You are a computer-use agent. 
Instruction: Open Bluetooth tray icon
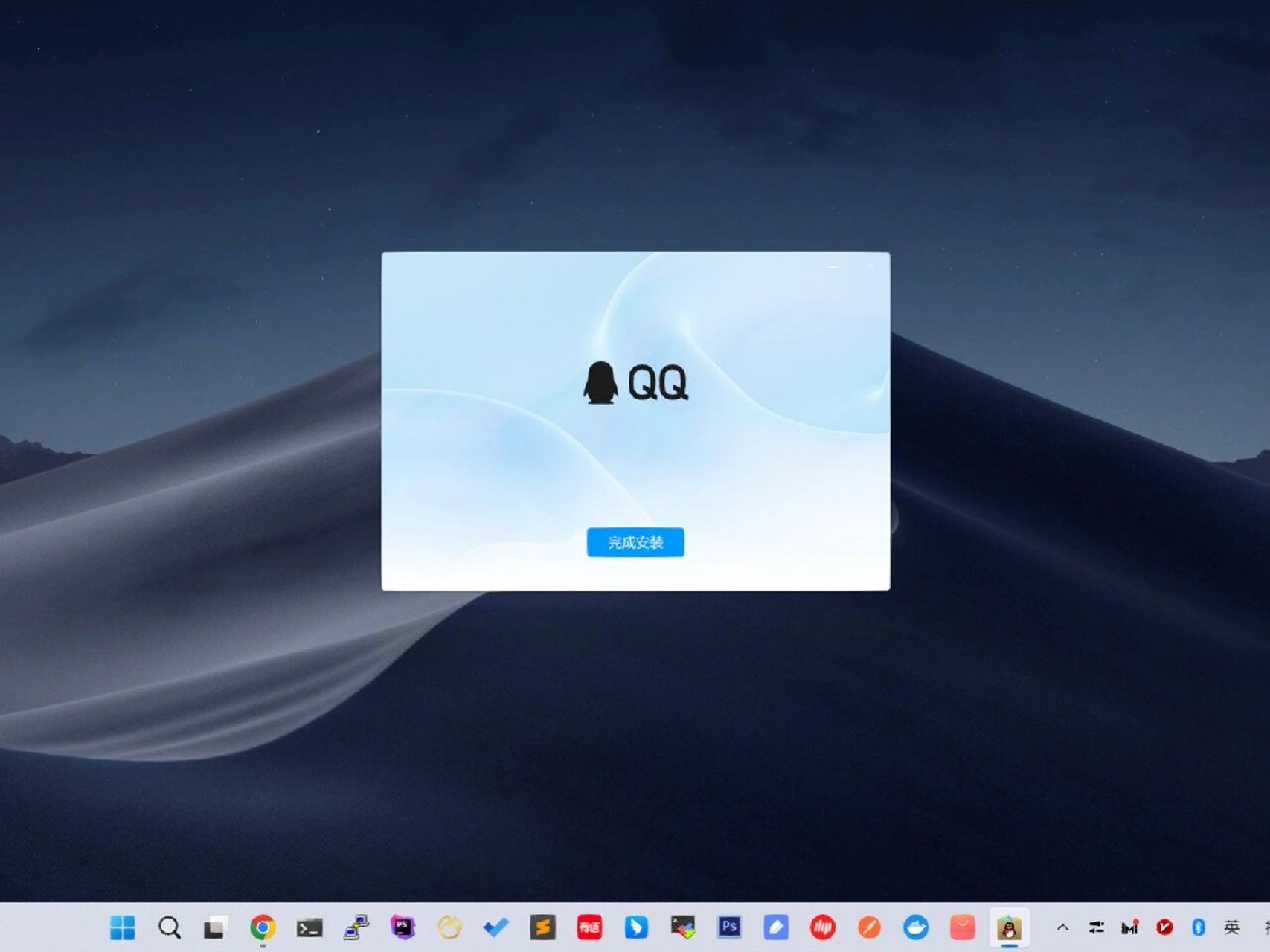(x=1199, y=927)
